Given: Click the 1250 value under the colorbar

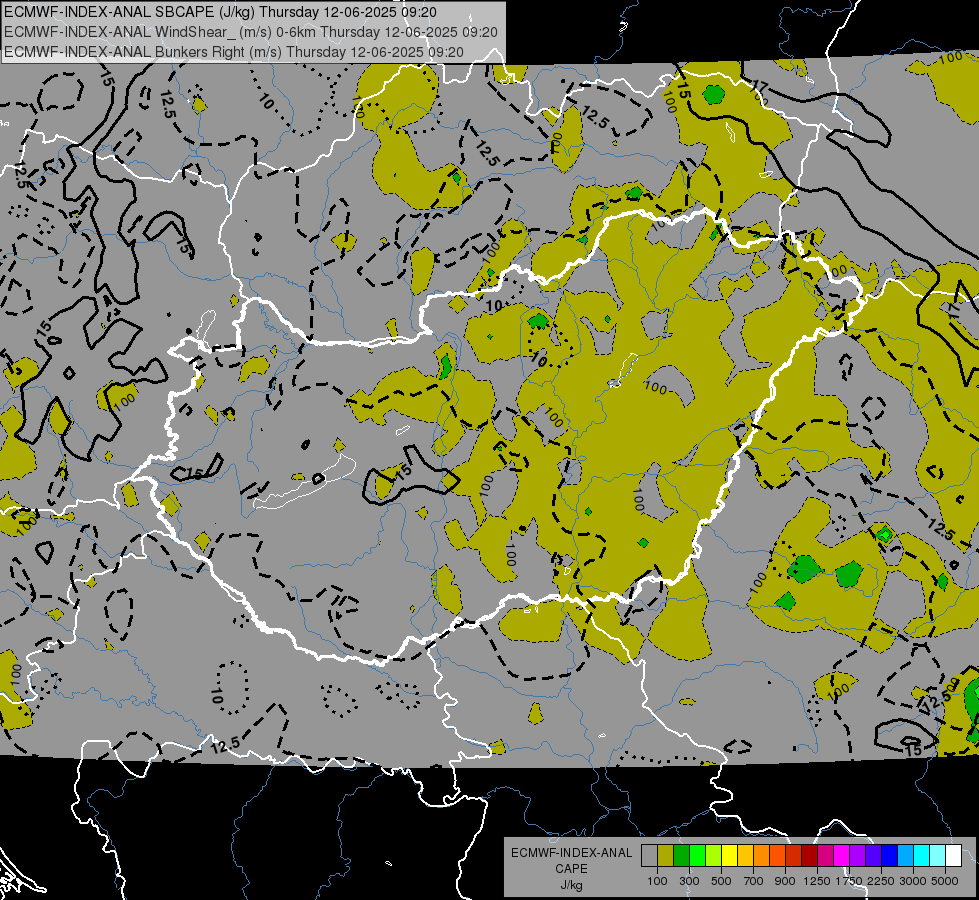Looking at the screenshot, I should (x=817, y=881).
